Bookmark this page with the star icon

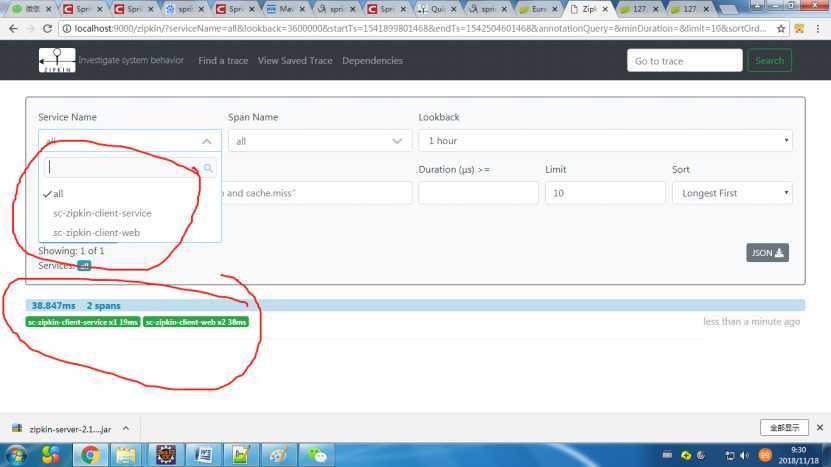coord(781,29)
